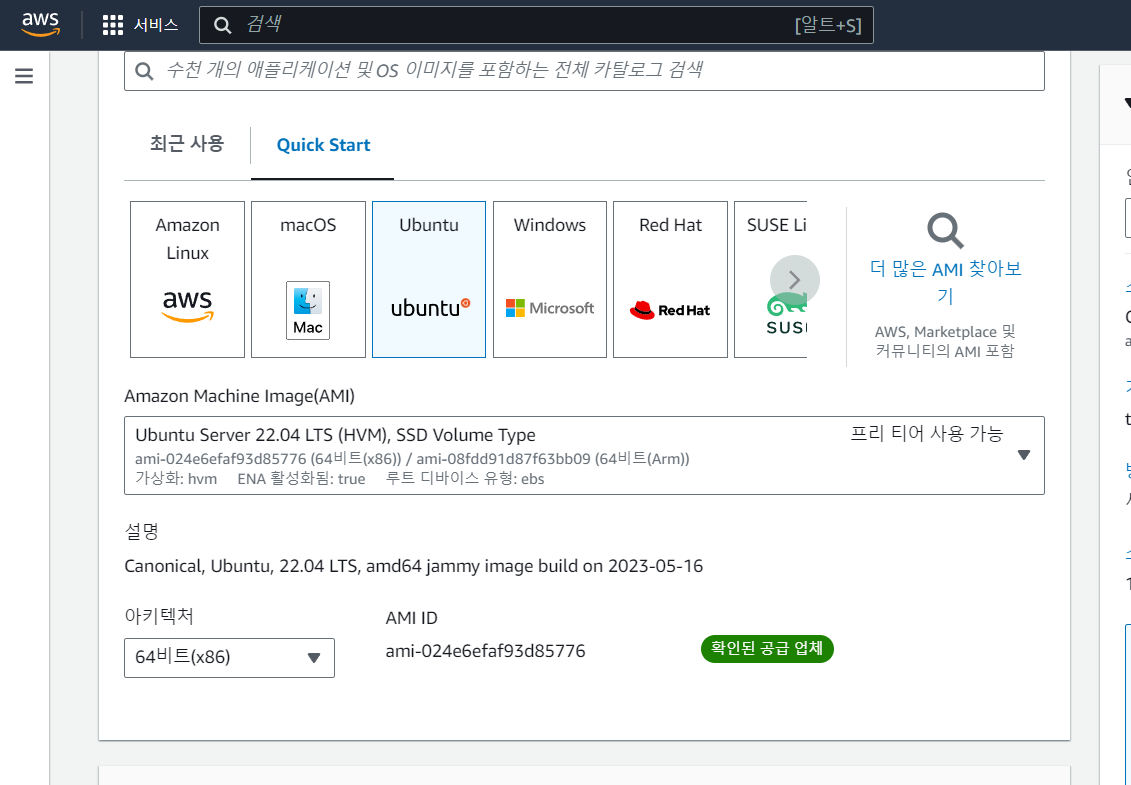Click the 프리 티어 사용 가능 label

point(926,434)
